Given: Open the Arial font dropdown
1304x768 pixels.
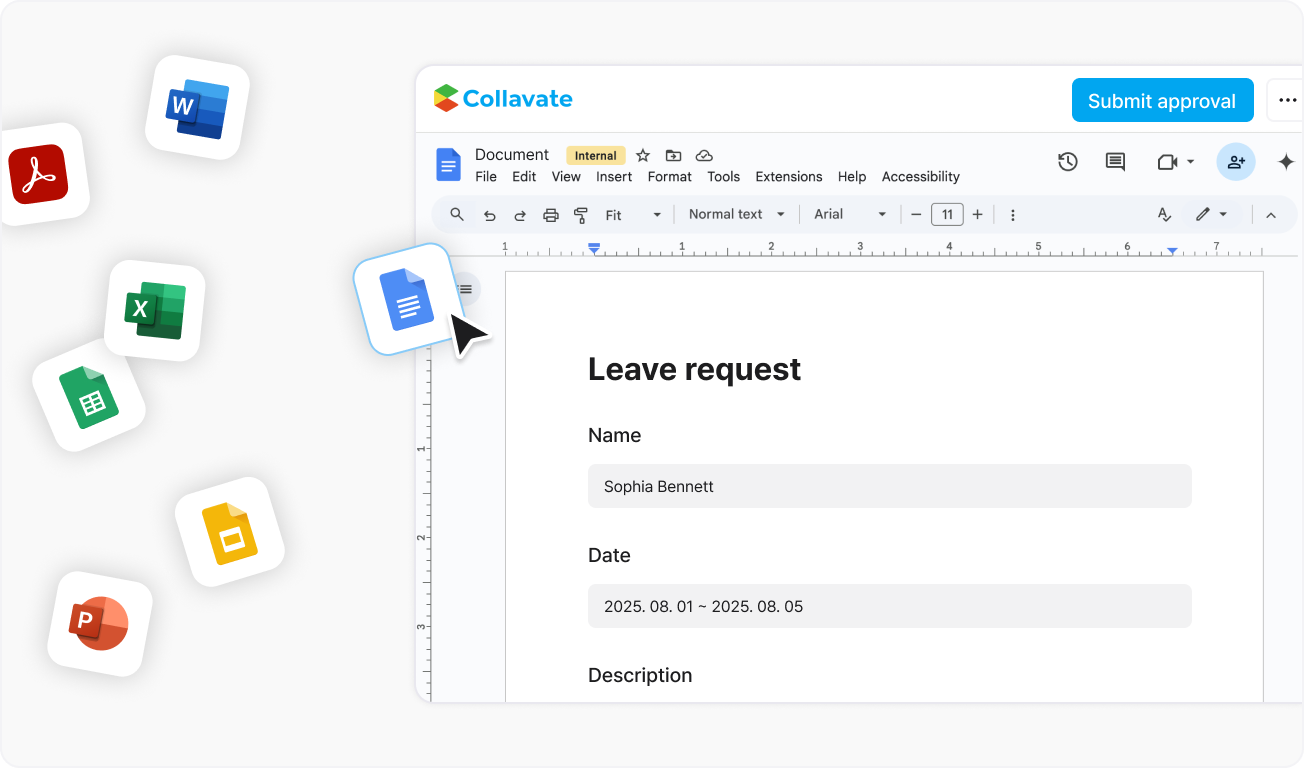Looking at the screenshot, I should [850, 215].
